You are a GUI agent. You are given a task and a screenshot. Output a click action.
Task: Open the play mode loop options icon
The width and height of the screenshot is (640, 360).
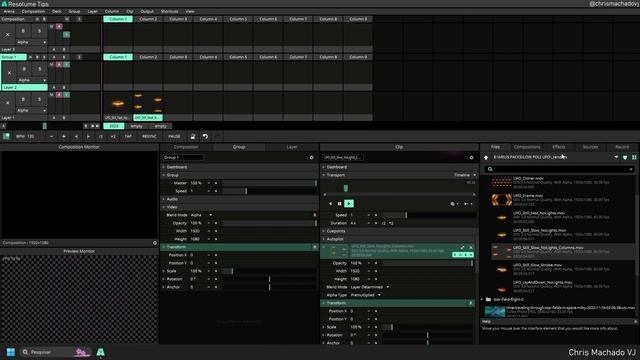454,204
